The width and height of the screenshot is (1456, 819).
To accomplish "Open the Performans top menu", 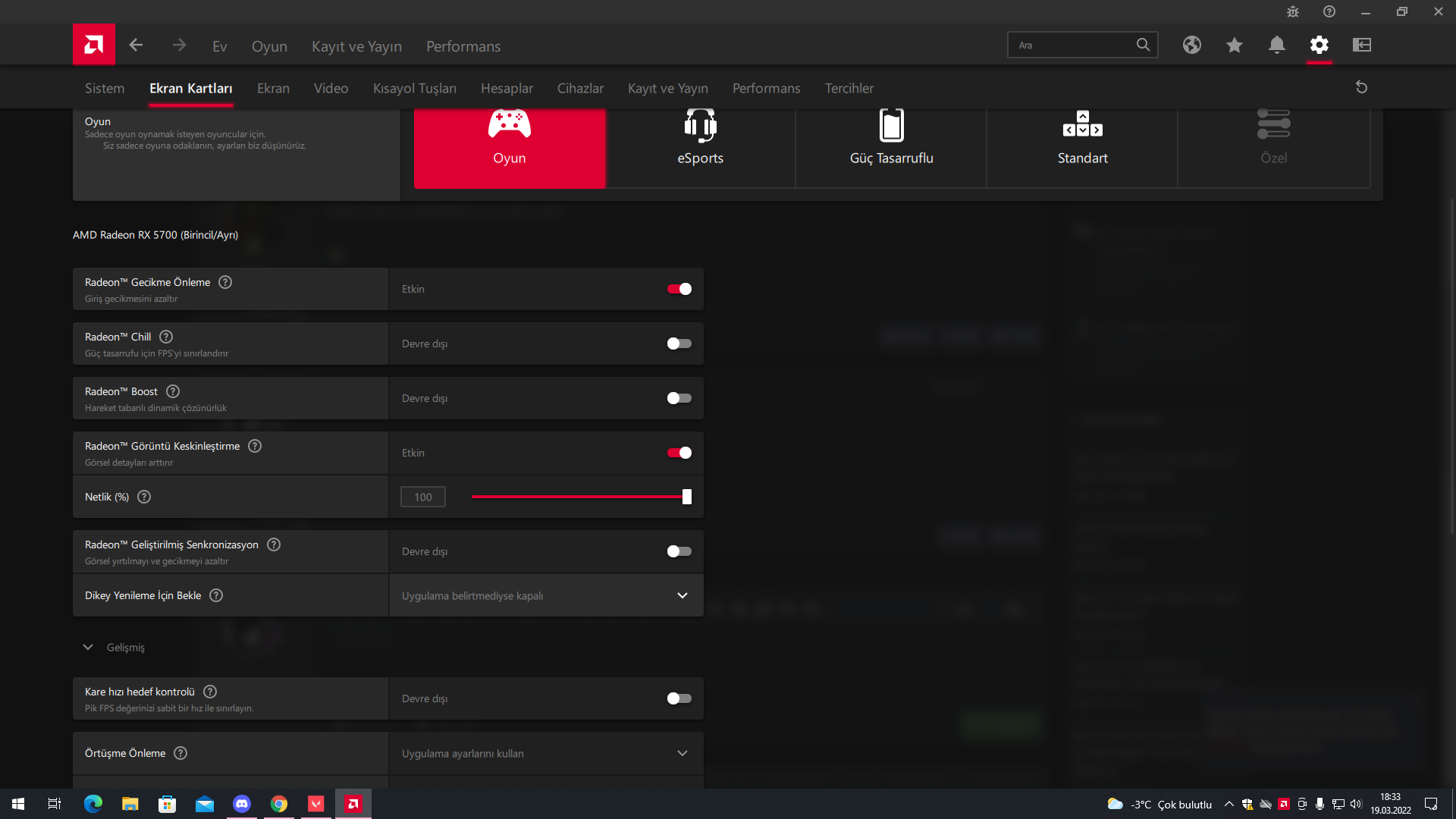I will 463,46.
